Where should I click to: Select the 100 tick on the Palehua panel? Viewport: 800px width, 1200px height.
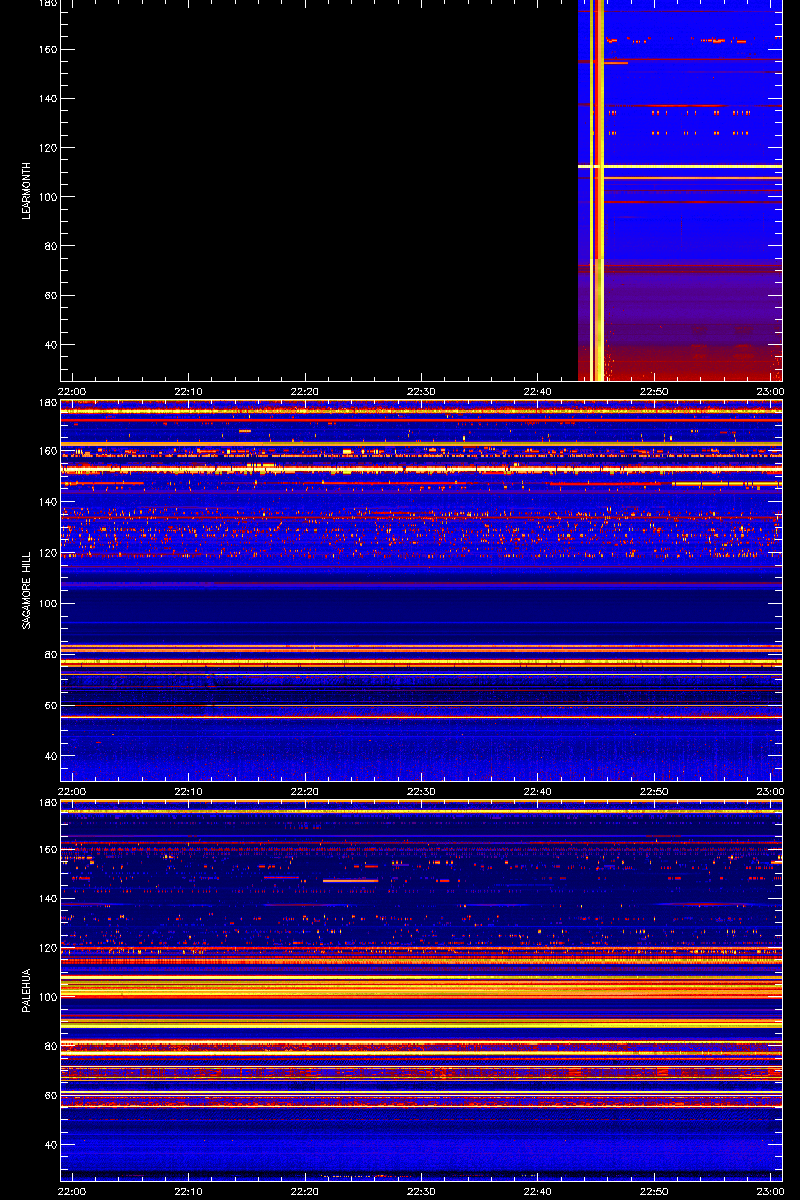46,997
